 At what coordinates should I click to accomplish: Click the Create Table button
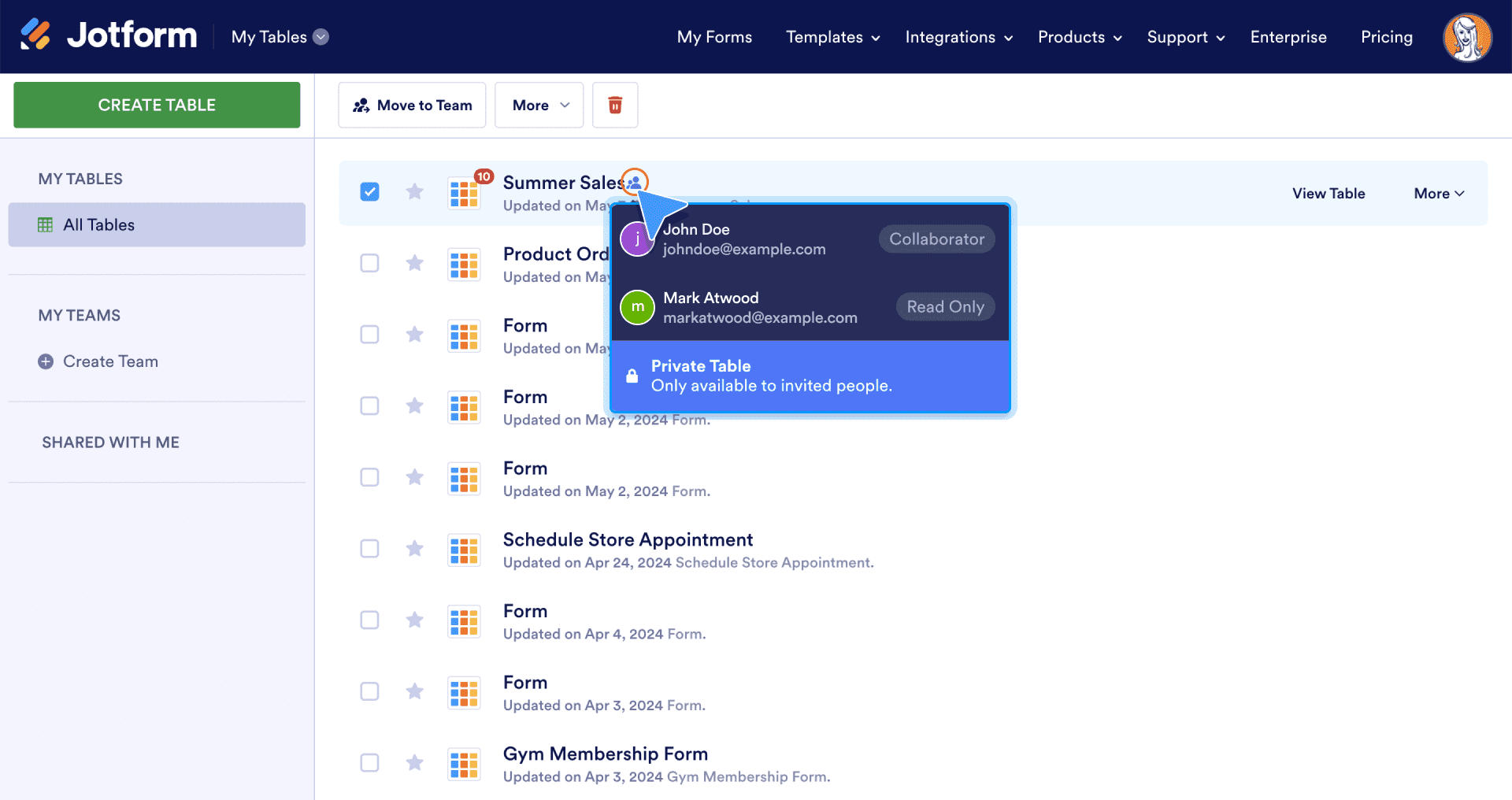(157, 105)
